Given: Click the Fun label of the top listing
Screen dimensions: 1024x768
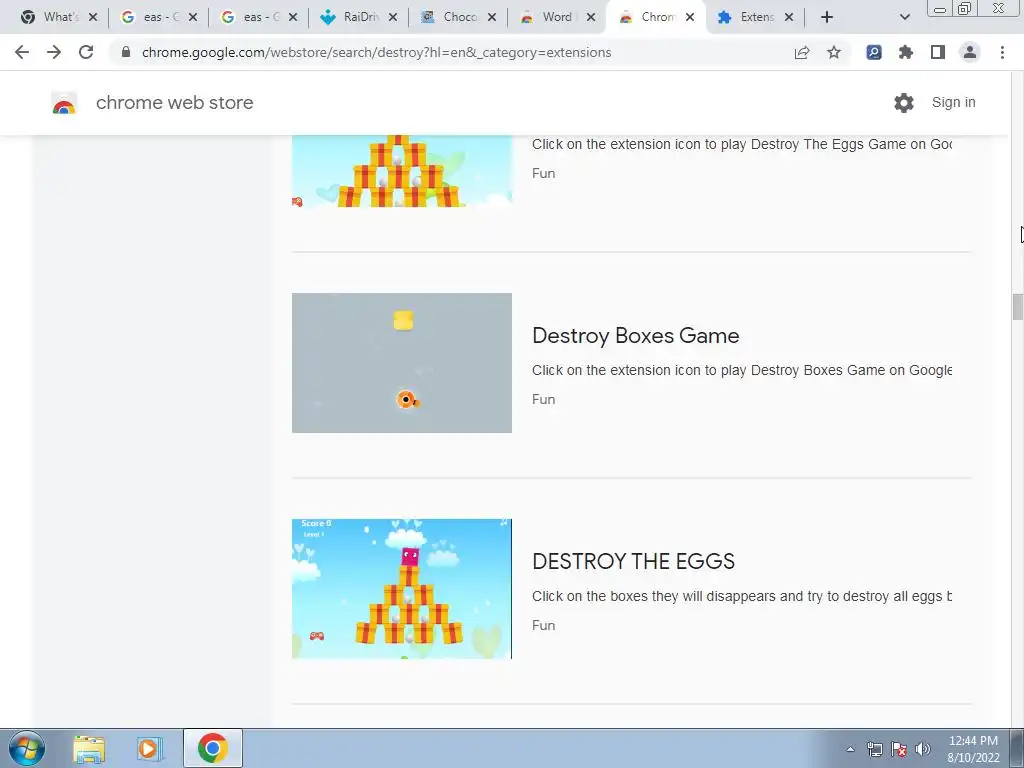Looking at the screenshot, I should coord(543,173).
